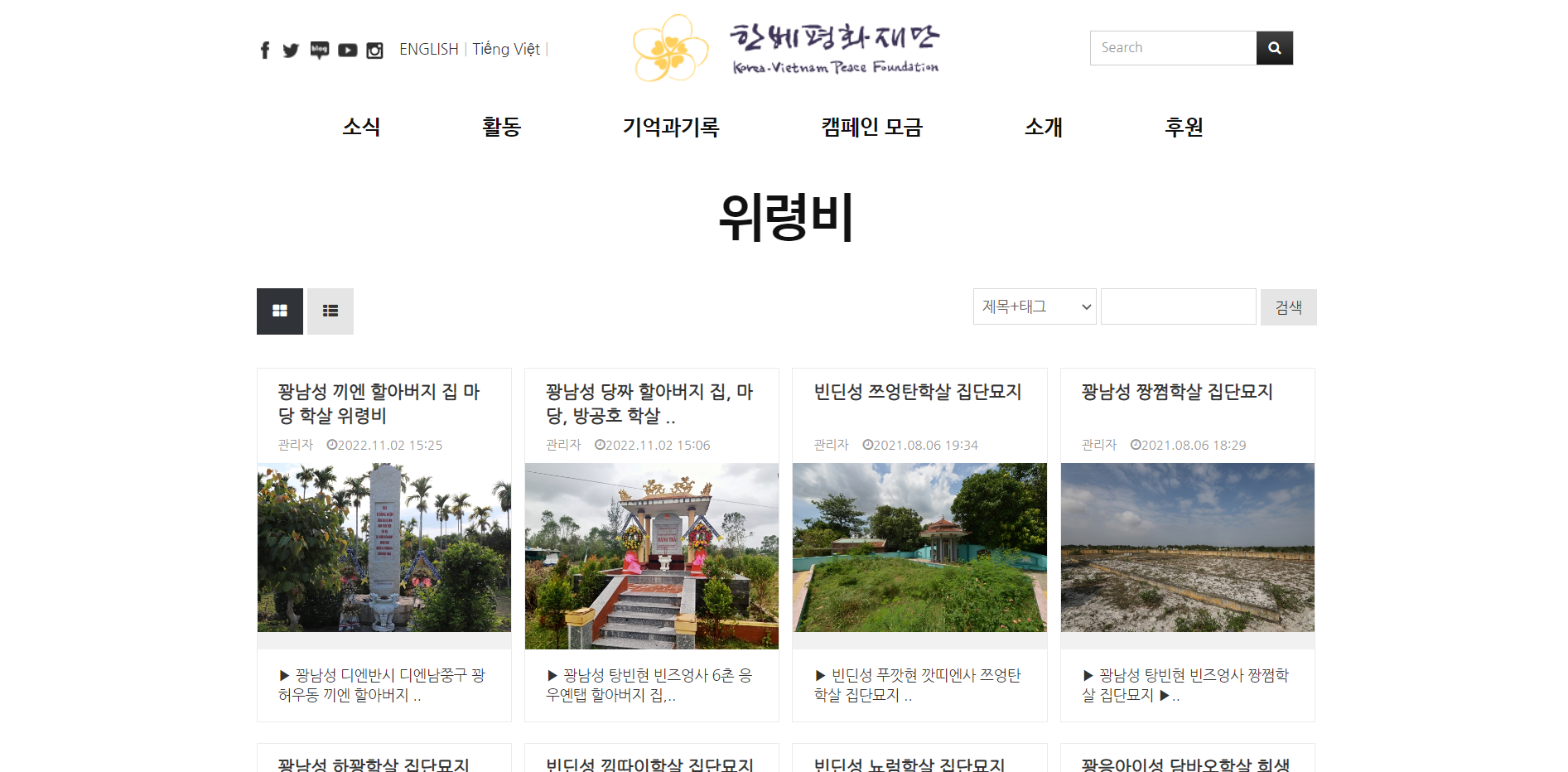Click the board keyword input field
The height and width of the screenshot is (772, 1568).
tap(1178, 307)
